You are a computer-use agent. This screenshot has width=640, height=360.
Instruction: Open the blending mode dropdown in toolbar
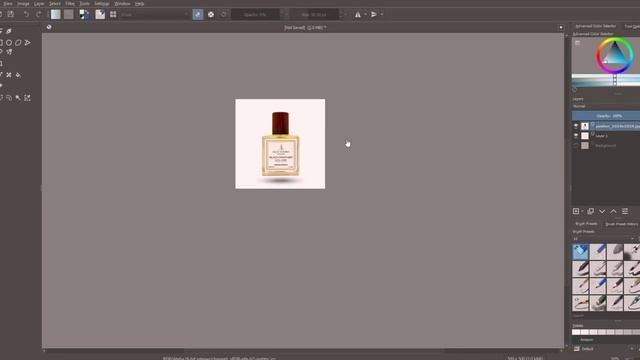[x=154, y=14]
